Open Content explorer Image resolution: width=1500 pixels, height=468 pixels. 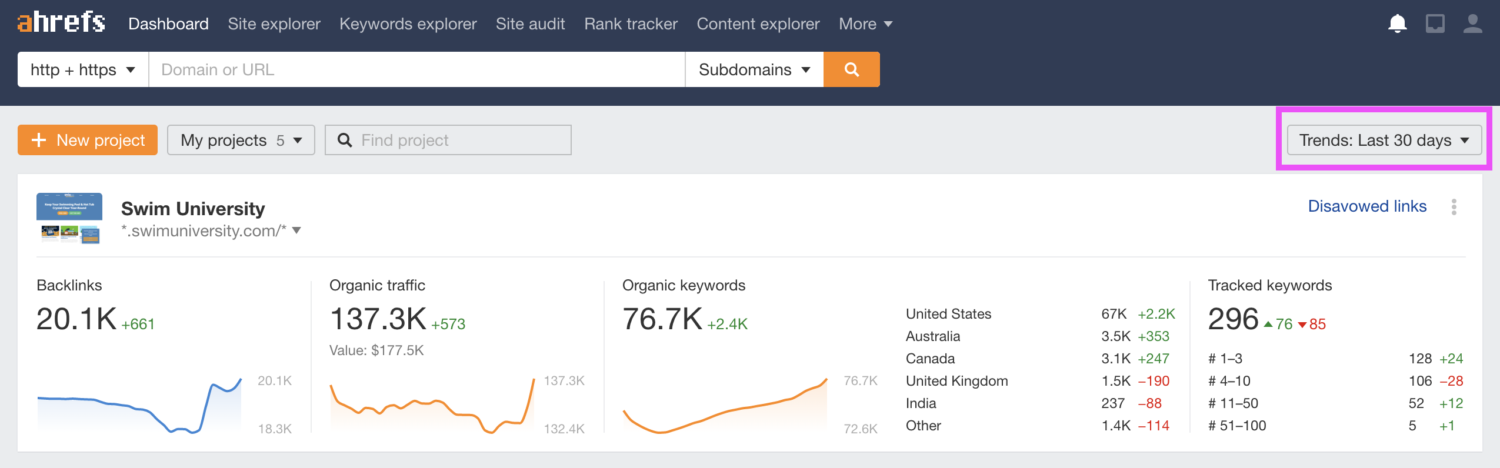pos(758,24)
